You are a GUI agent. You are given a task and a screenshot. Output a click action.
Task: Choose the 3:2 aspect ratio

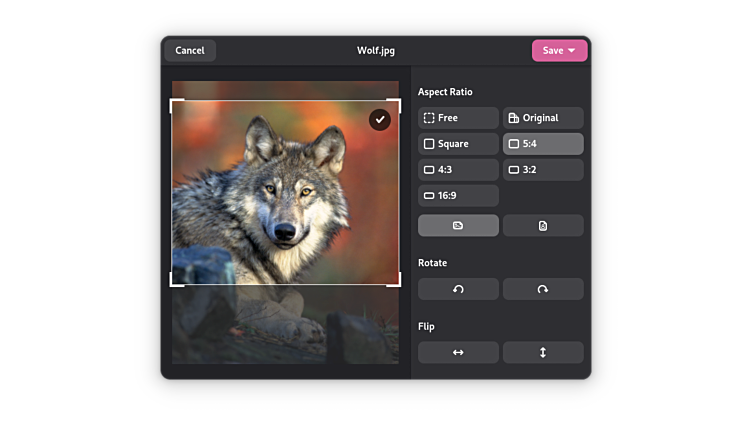click(x=543, y=170)
